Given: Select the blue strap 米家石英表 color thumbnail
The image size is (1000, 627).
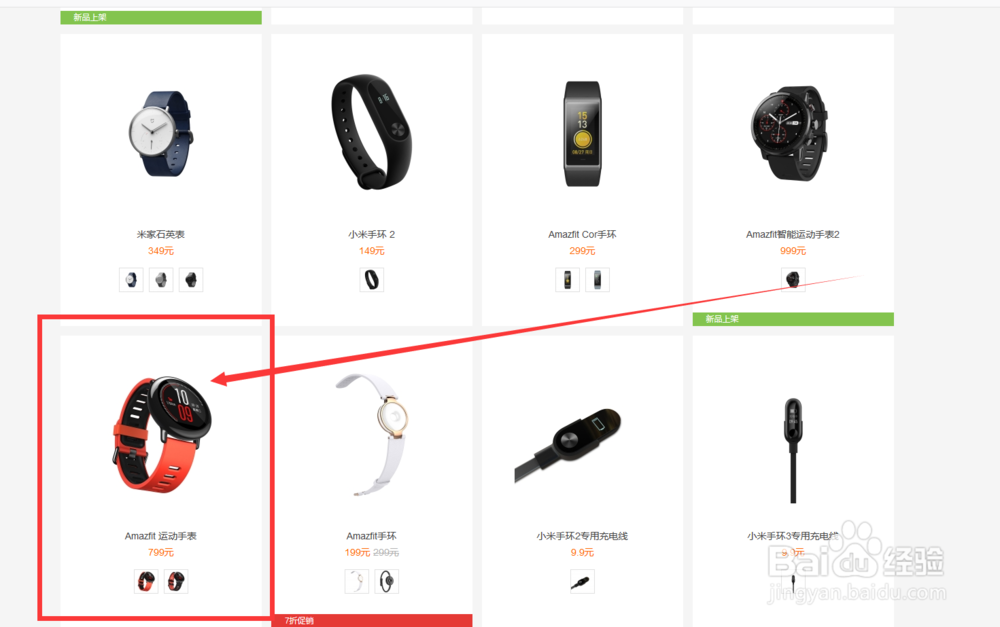Looking at the screenshot, I should (131, 279).
